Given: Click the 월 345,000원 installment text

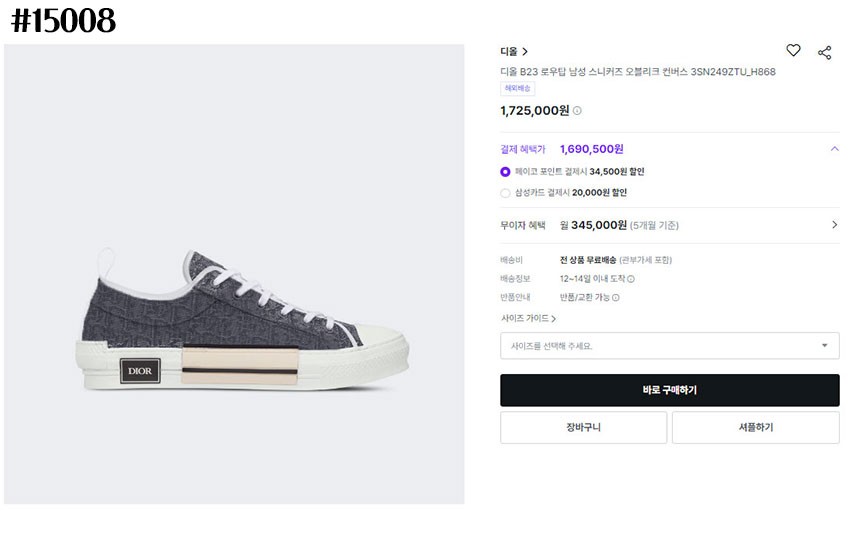Looking at the screenshot, I should pos(593,225).
